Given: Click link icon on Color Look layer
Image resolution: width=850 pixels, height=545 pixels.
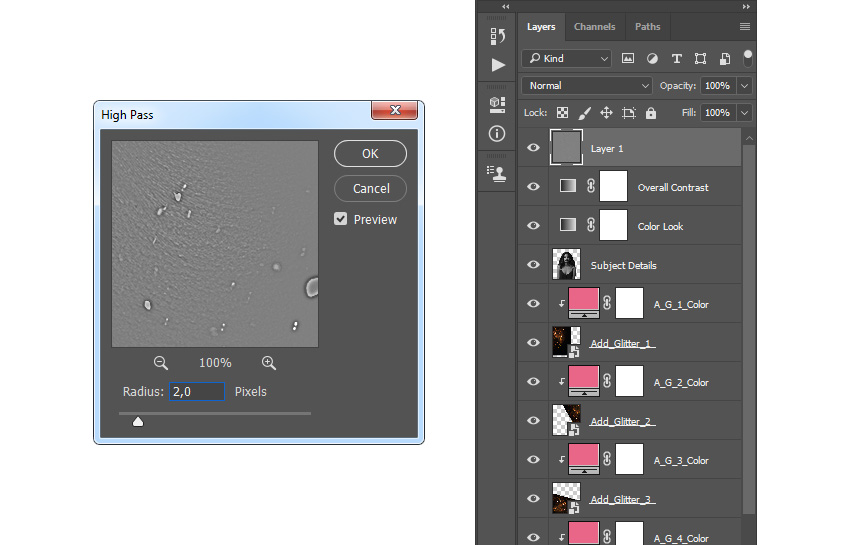Looking at the screenshot, I should (x=591, y=226).
